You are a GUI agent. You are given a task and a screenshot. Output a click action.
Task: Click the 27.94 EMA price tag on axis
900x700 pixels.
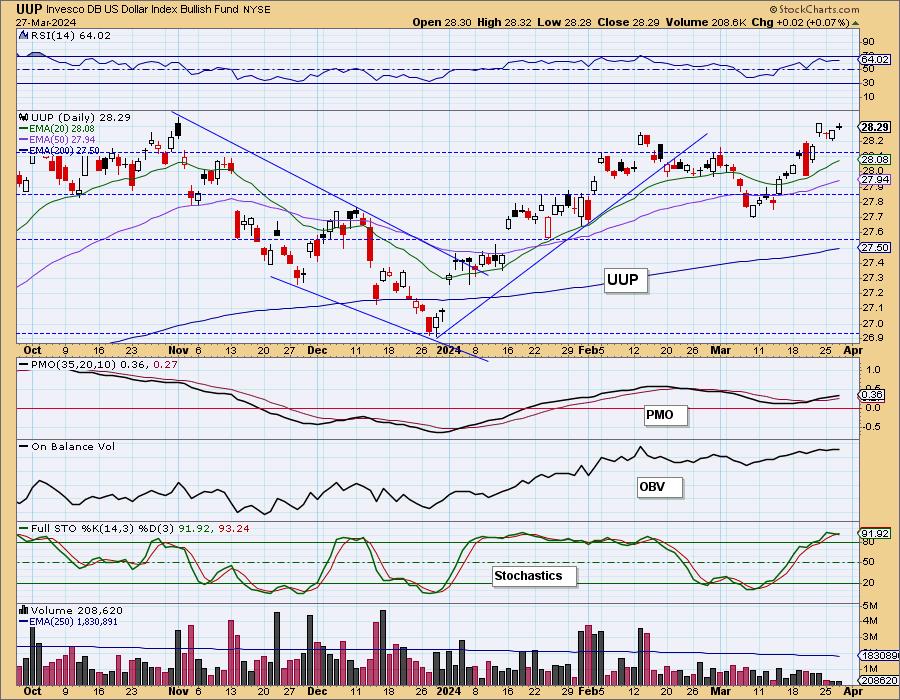[875, 180]
